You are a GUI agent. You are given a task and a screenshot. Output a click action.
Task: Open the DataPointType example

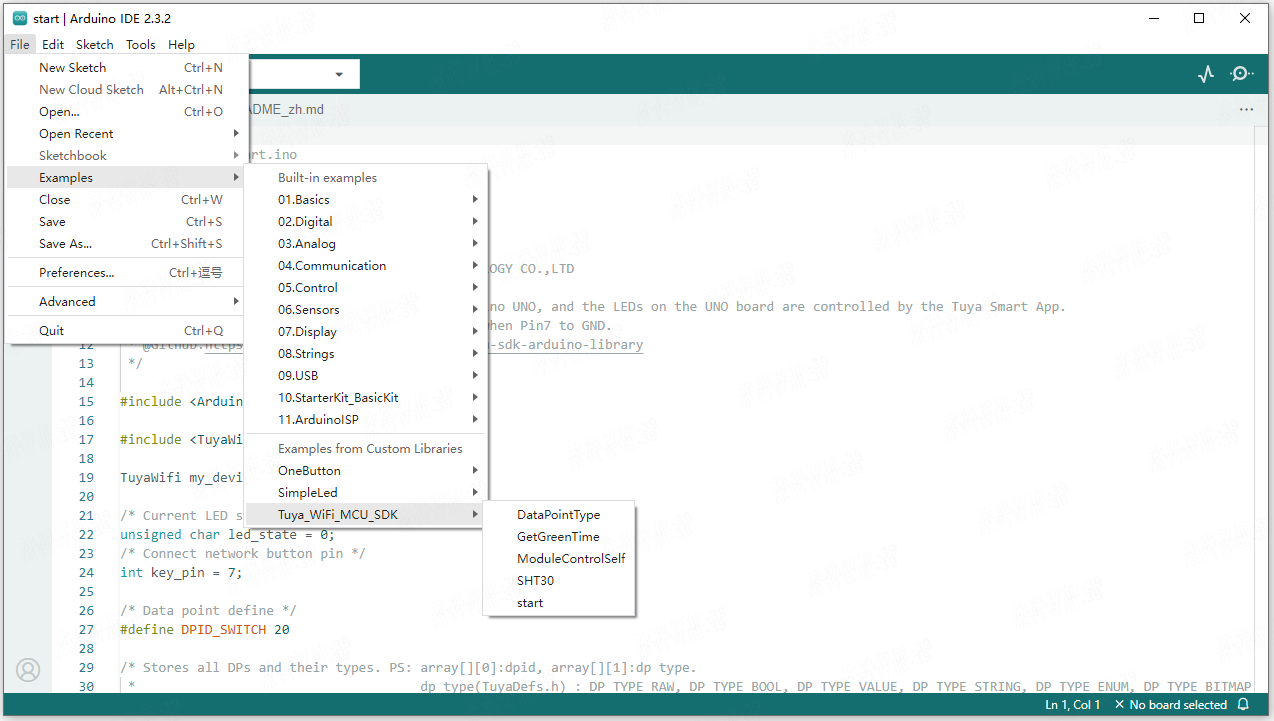point(559,515)
